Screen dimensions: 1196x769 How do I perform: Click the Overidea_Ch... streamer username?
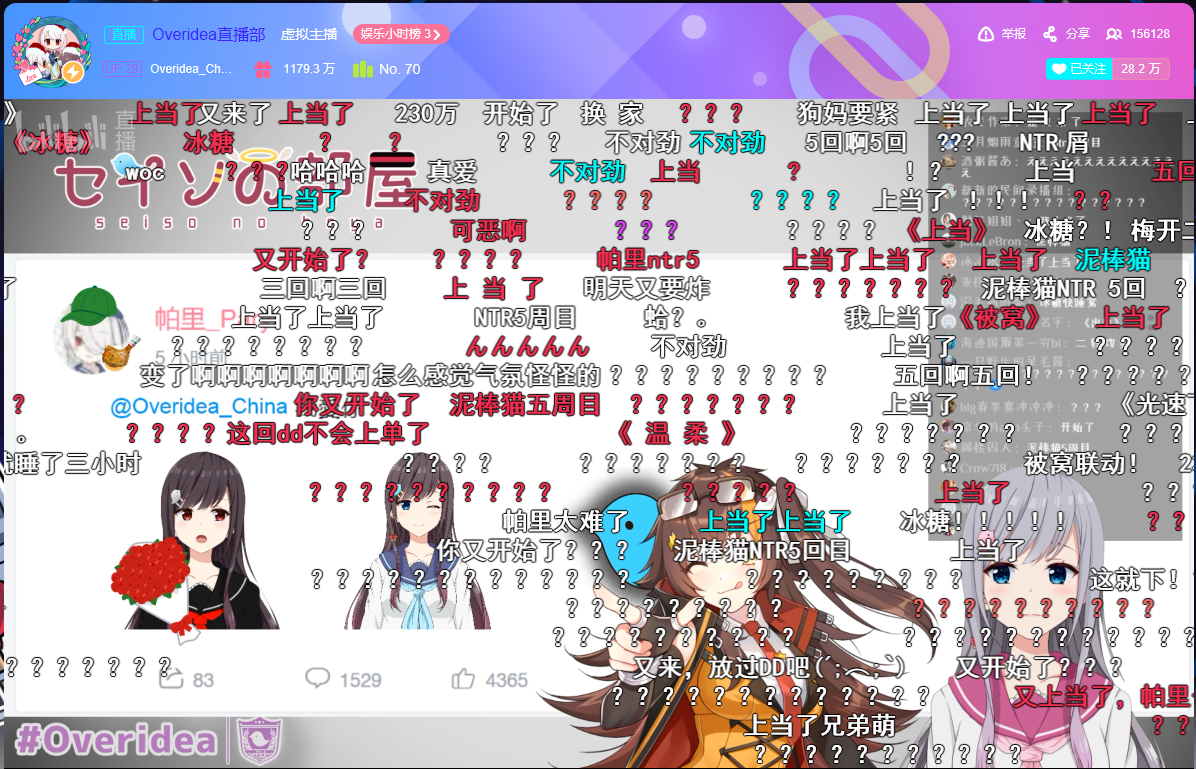coord(191,69)
